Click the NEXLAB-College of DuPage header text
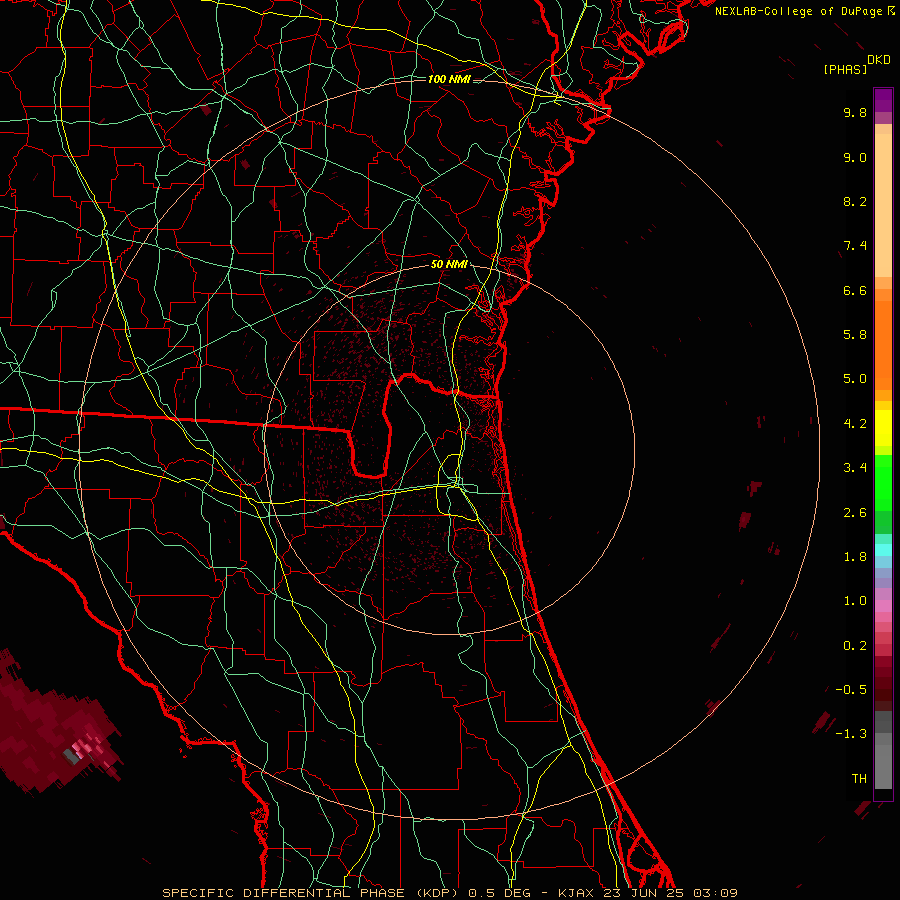This screenshot has height=900, width=900. pos(798,11)
